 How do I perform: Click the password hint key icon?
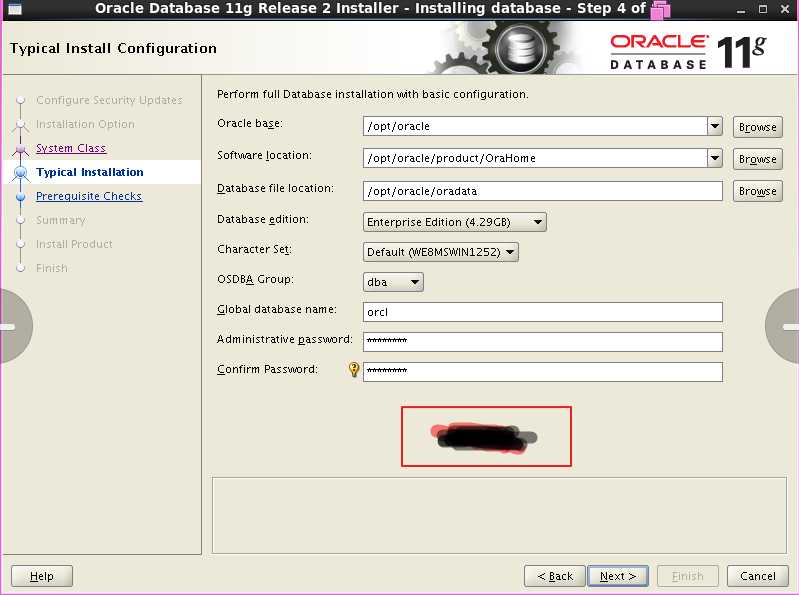(x=354, y=369)
